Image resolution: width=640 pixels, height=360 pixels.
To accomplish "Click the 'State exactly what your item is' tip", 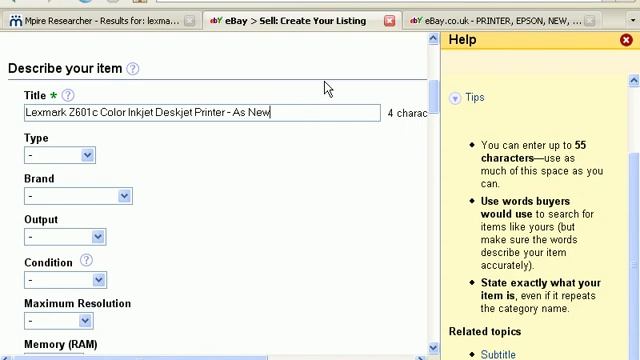I will (540, 296).
